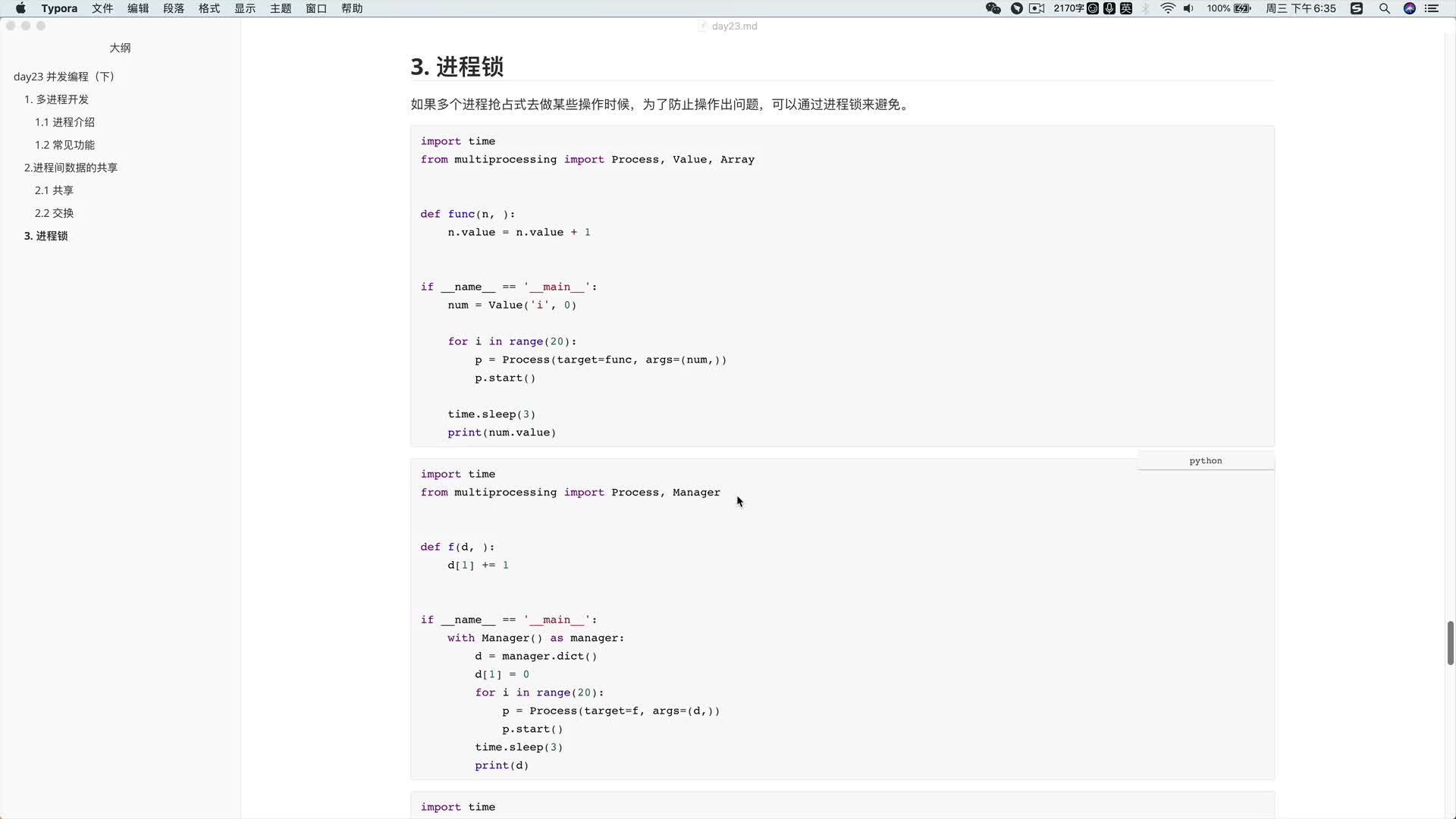Screen dimensions: 1456x819
Task: Open the Typora application menu
Action: 59,8
